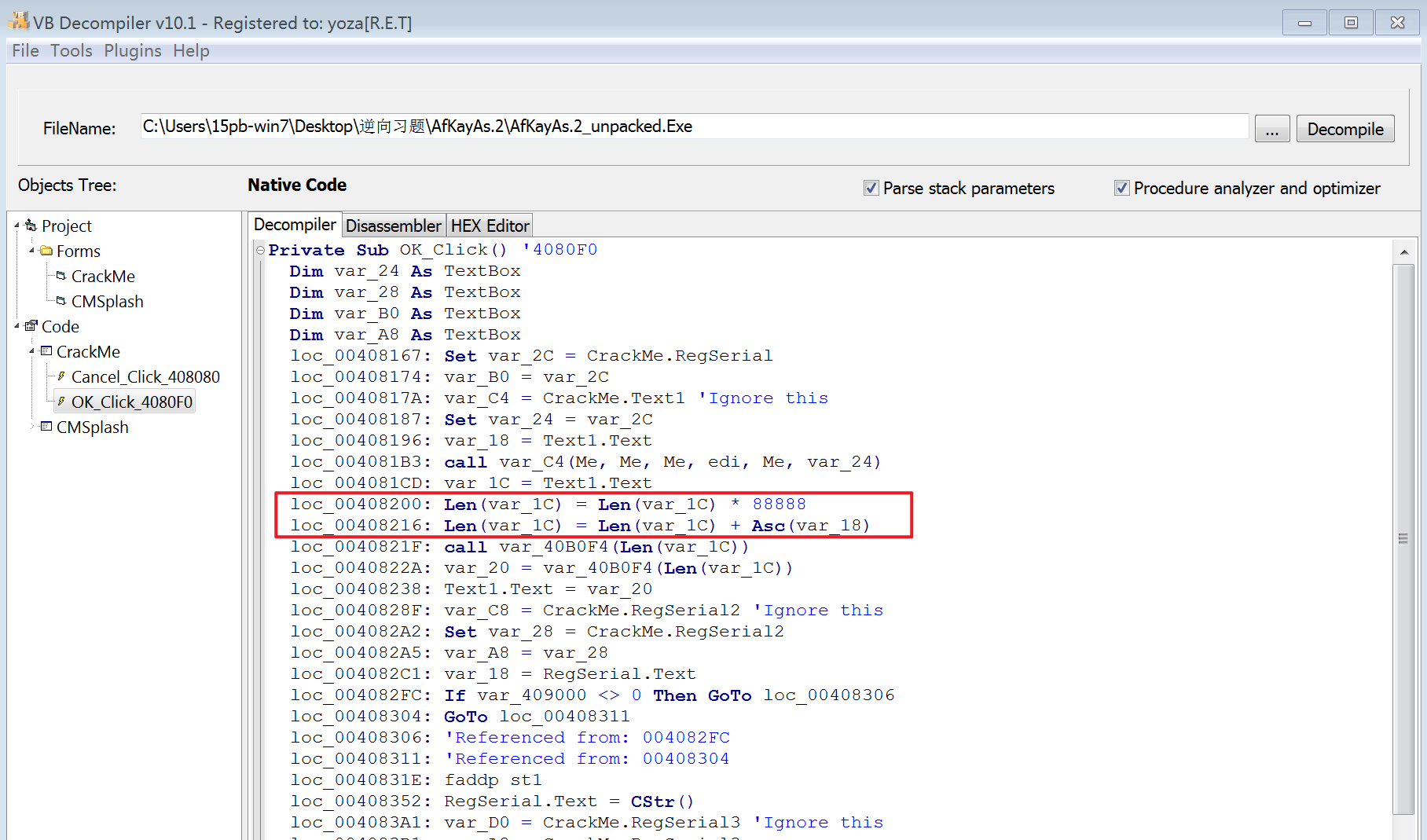Select OK_Click_4080F0 in the objects tree
Viewport: 1427px width, 840px height.
tap(131, 402)
